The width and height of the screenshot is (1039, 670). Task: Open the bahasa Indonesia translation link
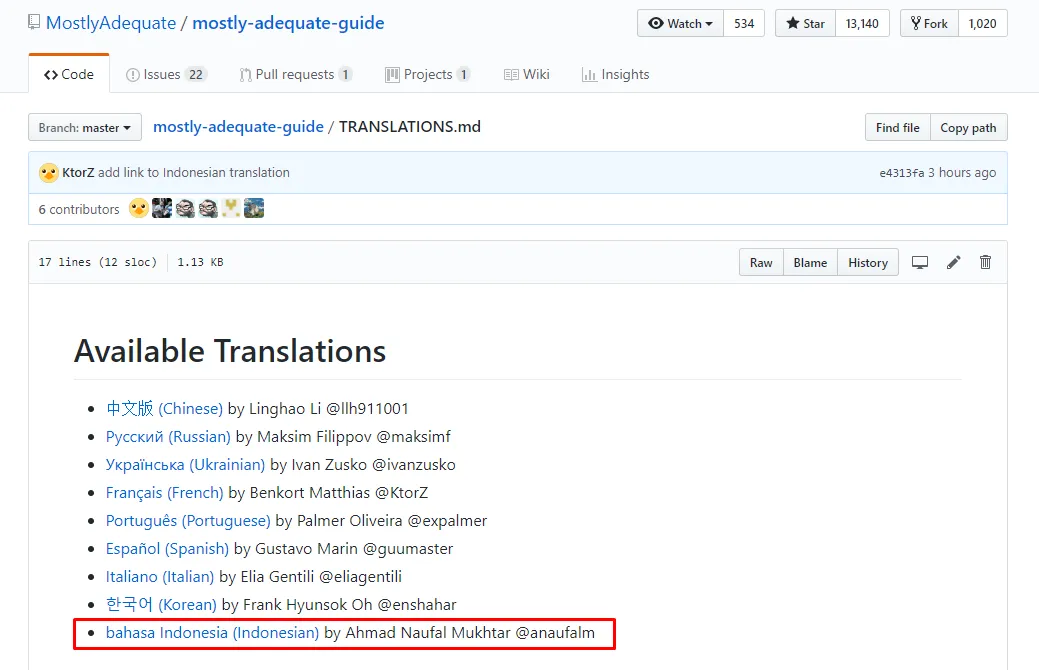[x=213, y=633]
